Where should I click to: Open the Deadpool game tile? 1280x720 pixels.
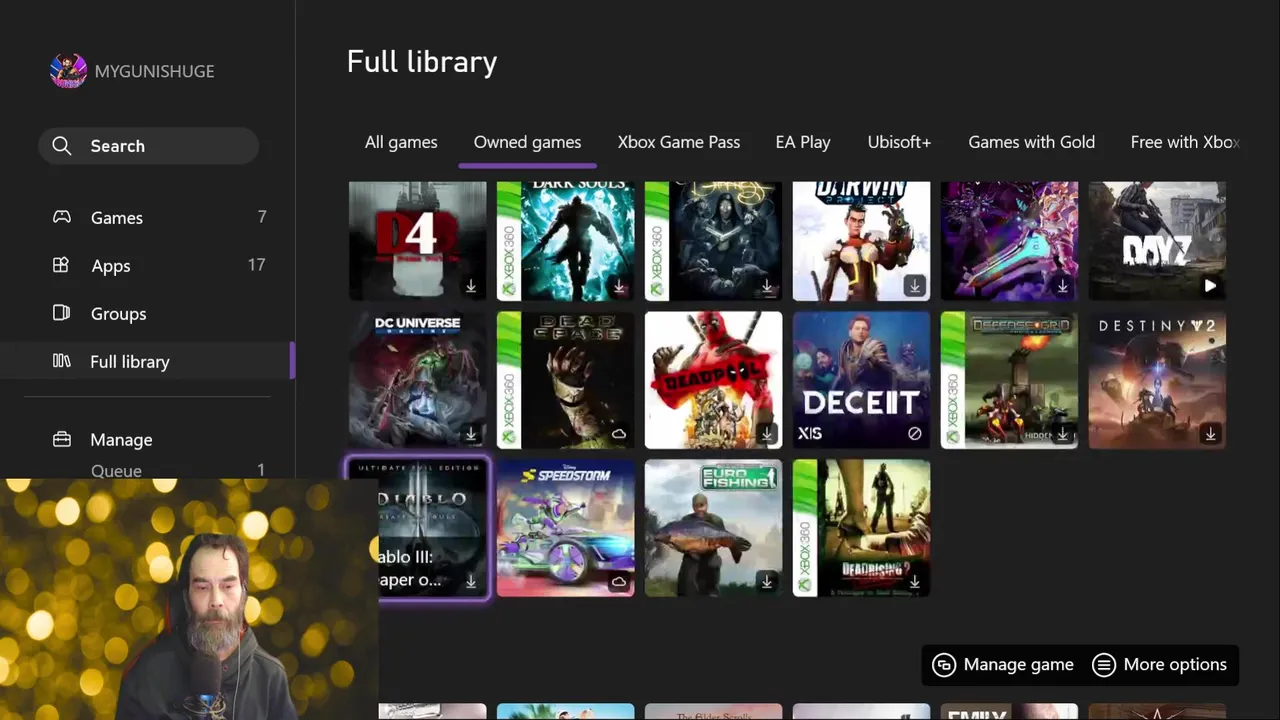713,380
